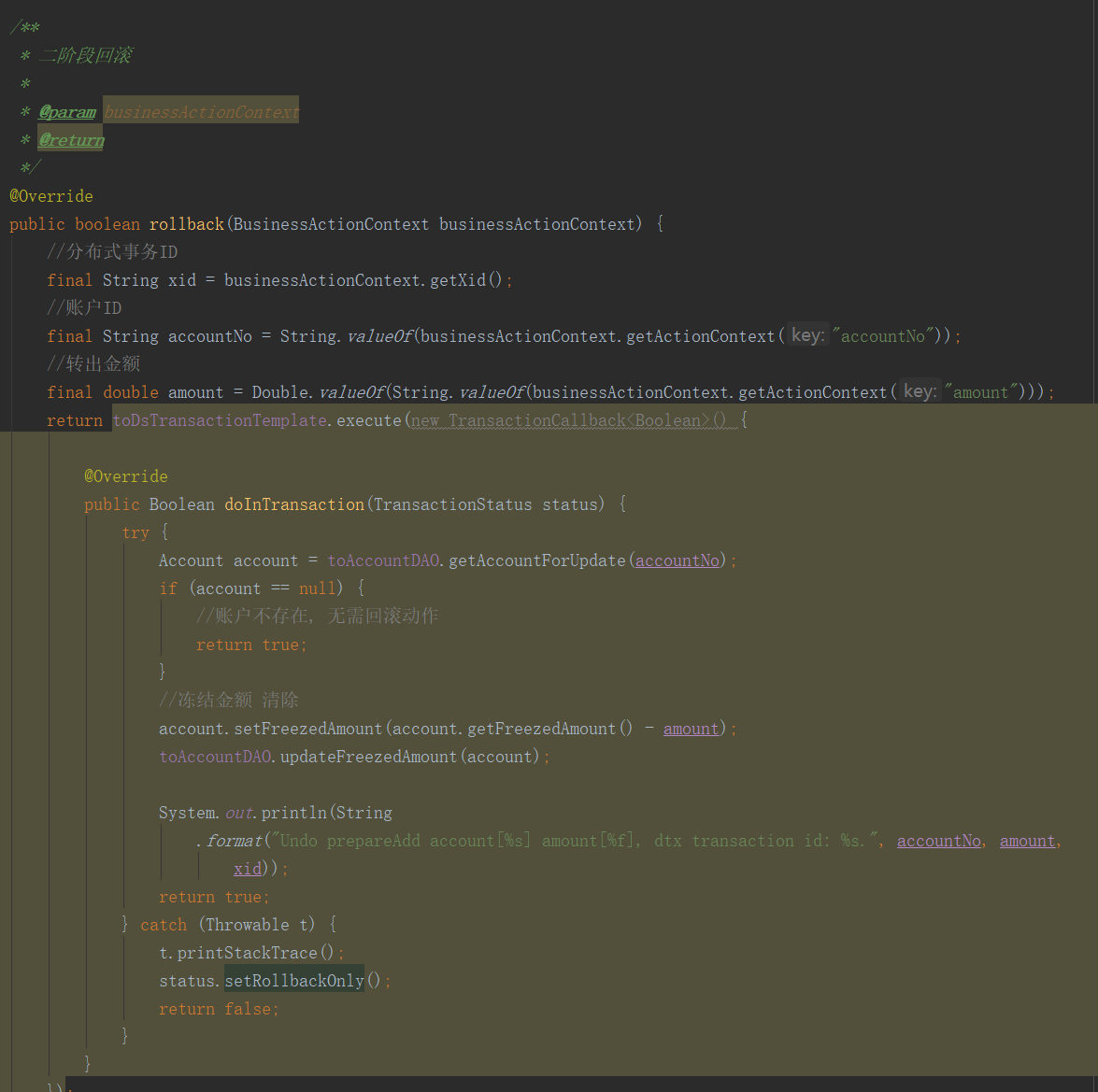The image size is (1098, 1092).
Task: Click the getXid() call
Action: pos(465,280)
